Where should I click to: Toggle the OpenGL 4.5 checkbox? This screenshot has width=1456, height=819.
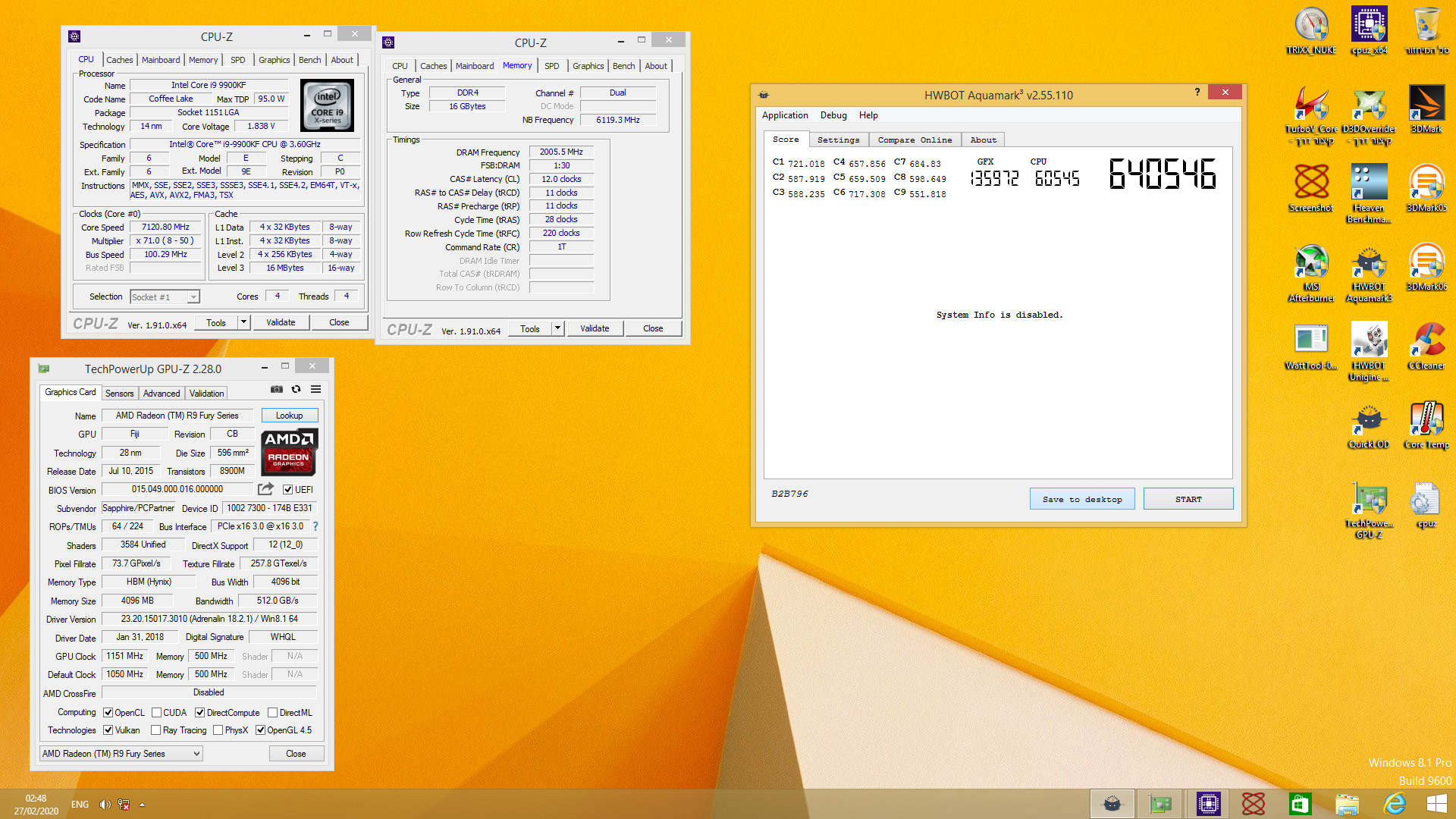[260, 730]
